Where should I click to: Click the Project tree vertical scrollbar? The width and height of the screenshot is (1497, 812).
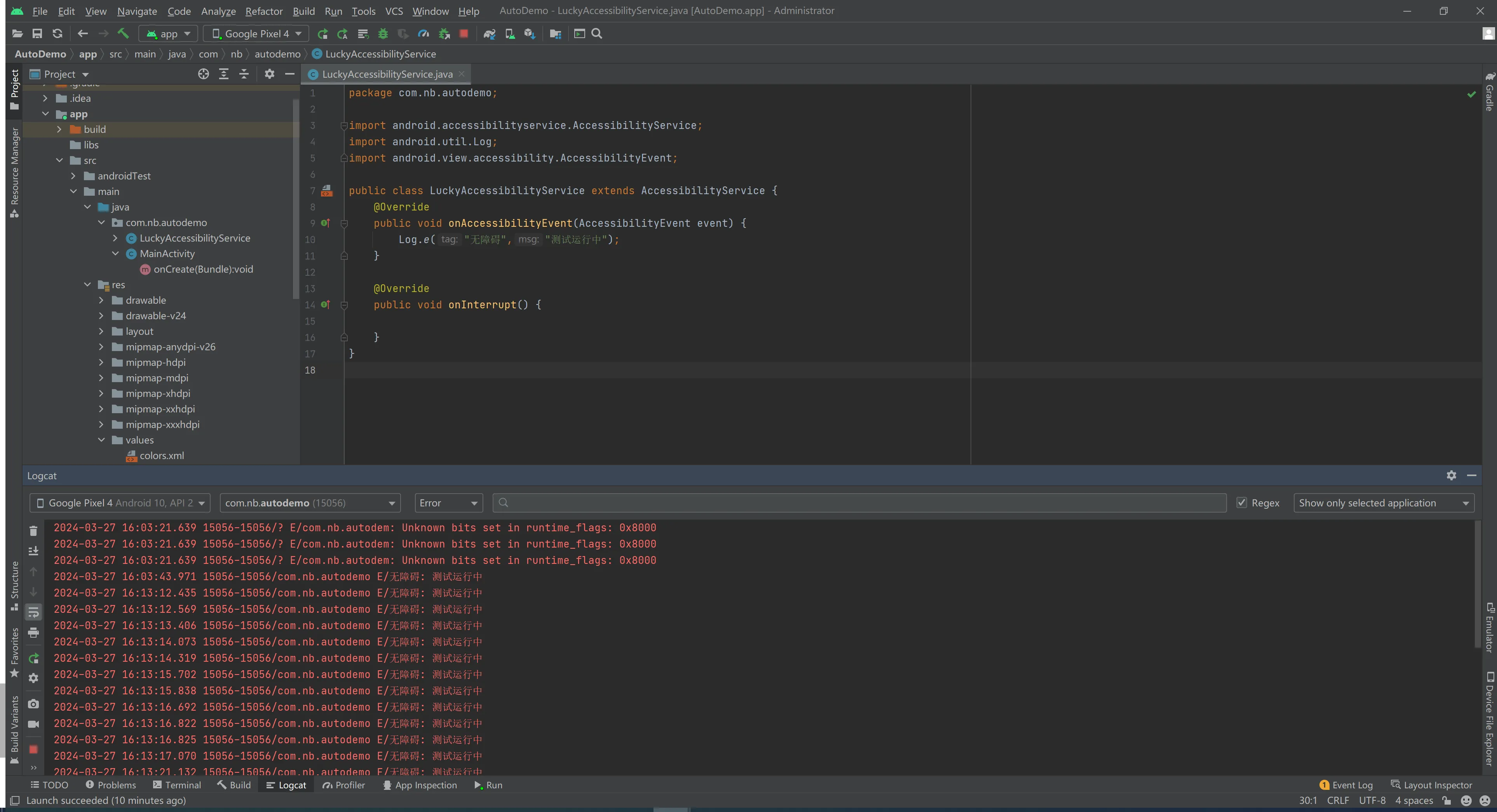(x=295, y=199)
